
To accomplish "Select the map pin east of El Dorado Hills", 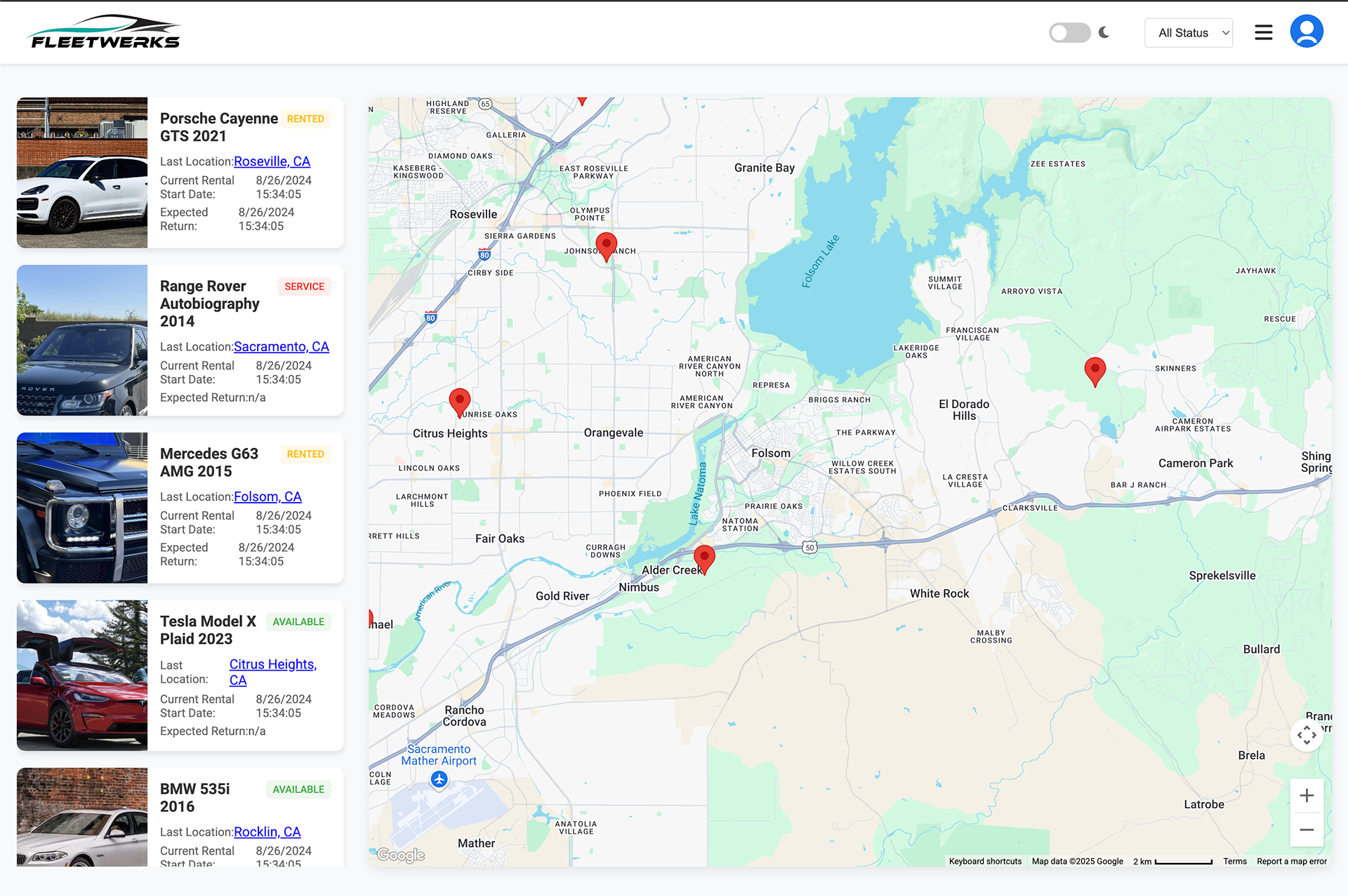I will 1095,371.
